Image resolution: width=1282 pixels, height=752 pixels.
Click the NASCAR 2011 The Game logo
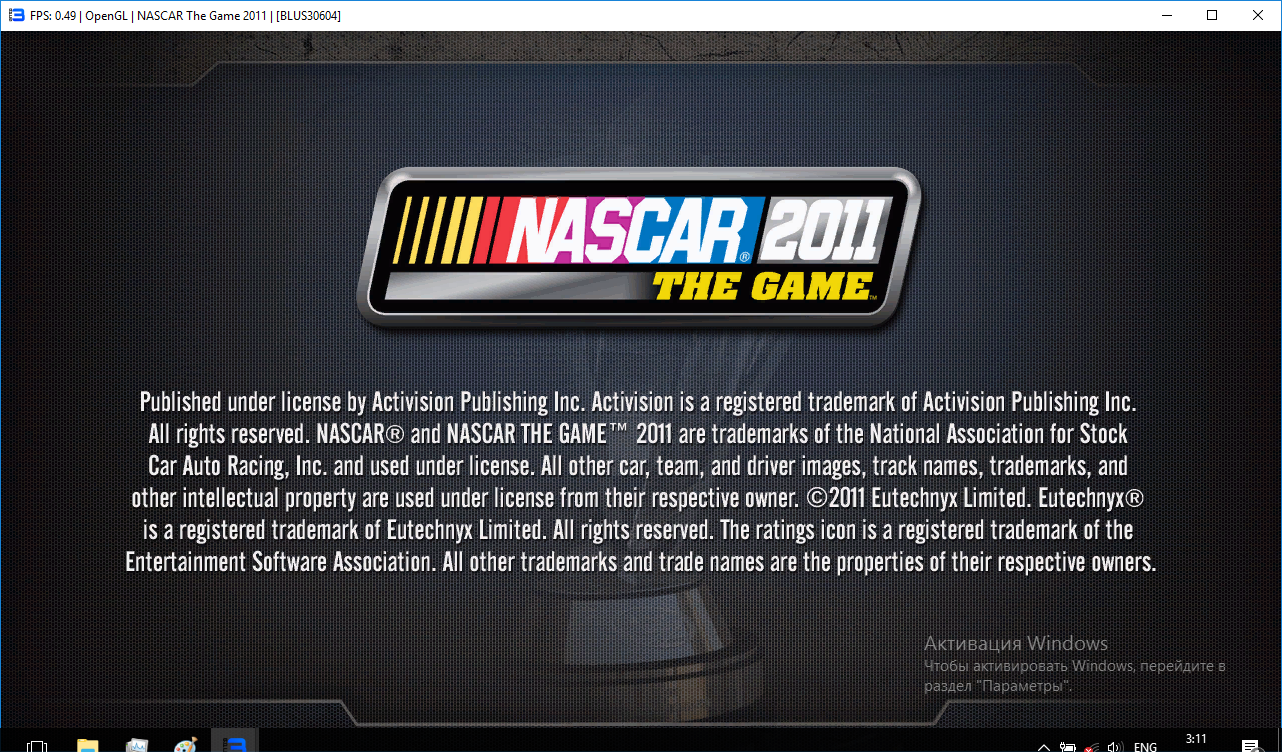click(640, 248)
